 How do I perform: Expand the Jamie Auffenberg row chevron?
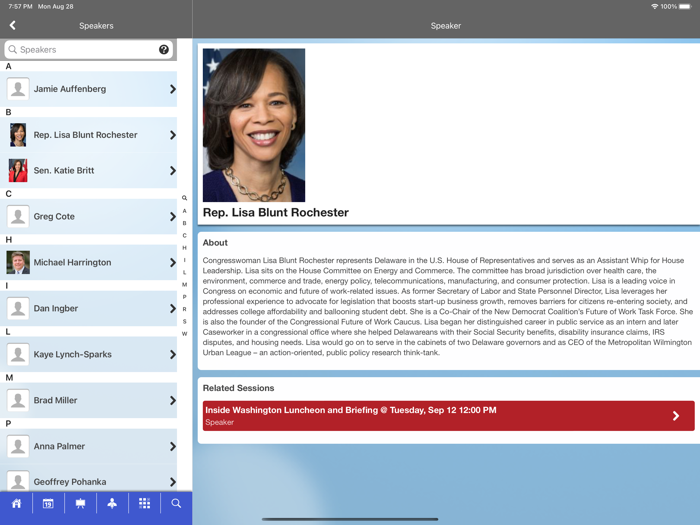(x=172, y=89)
